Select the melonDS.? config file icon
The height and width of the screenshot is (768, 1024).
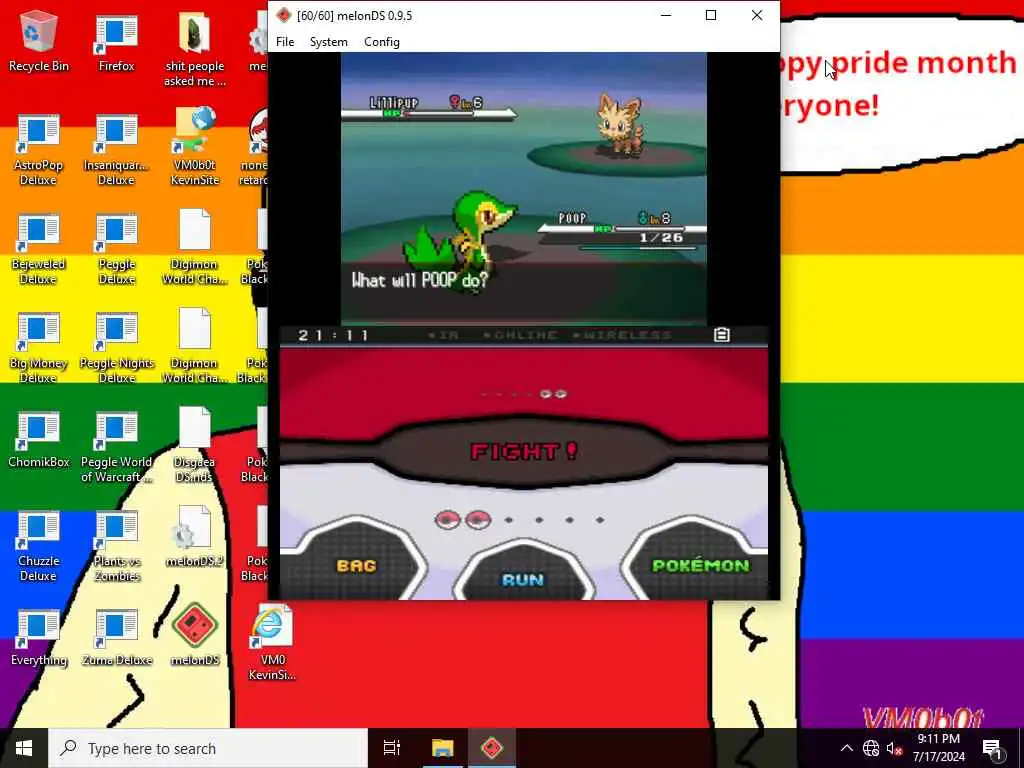point(194,536)
